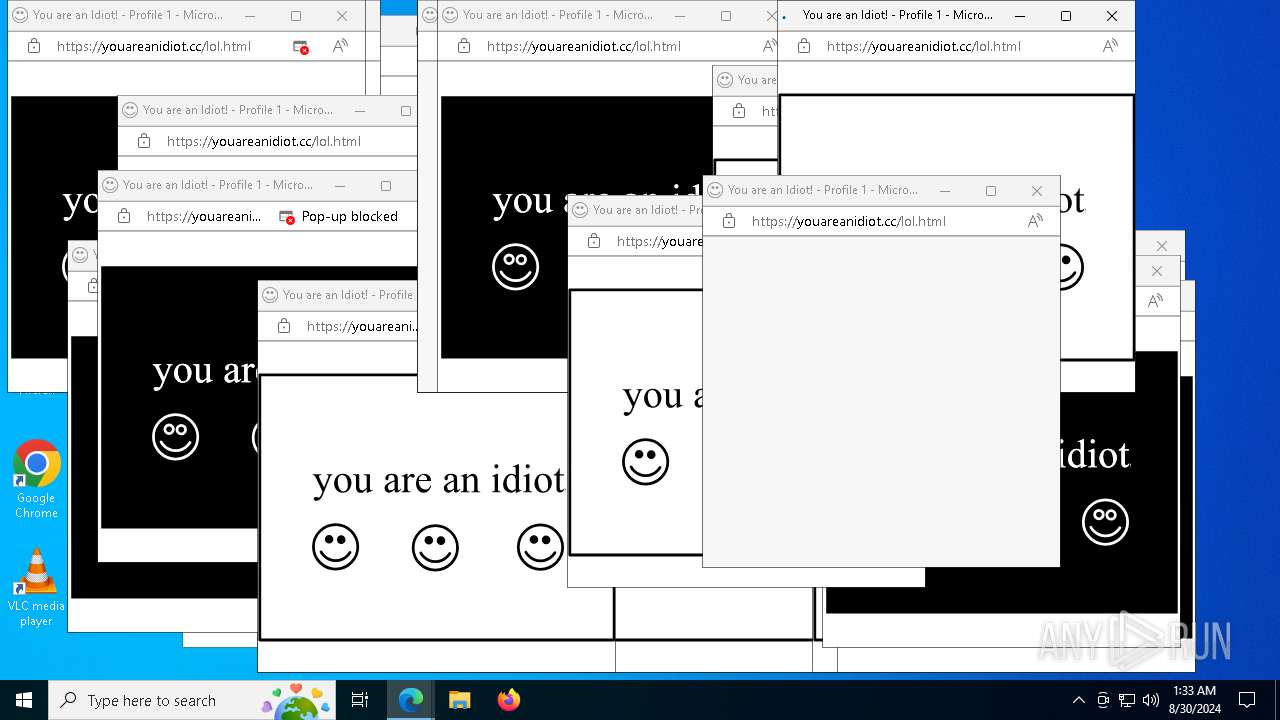Click the read aloud icon in the blank front window

click(x=1035, y=221)
